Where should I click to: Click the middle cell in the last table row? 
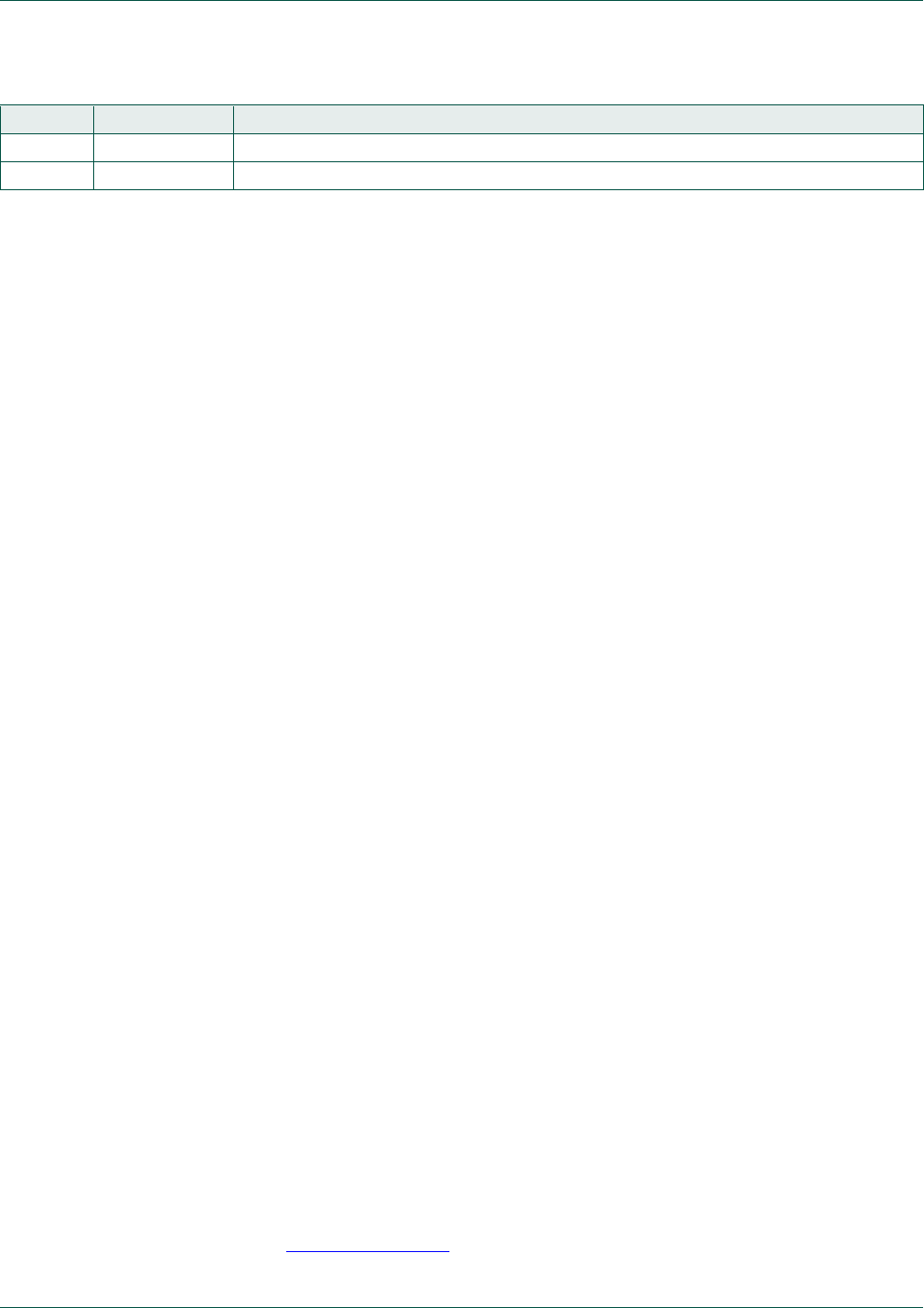163,175
